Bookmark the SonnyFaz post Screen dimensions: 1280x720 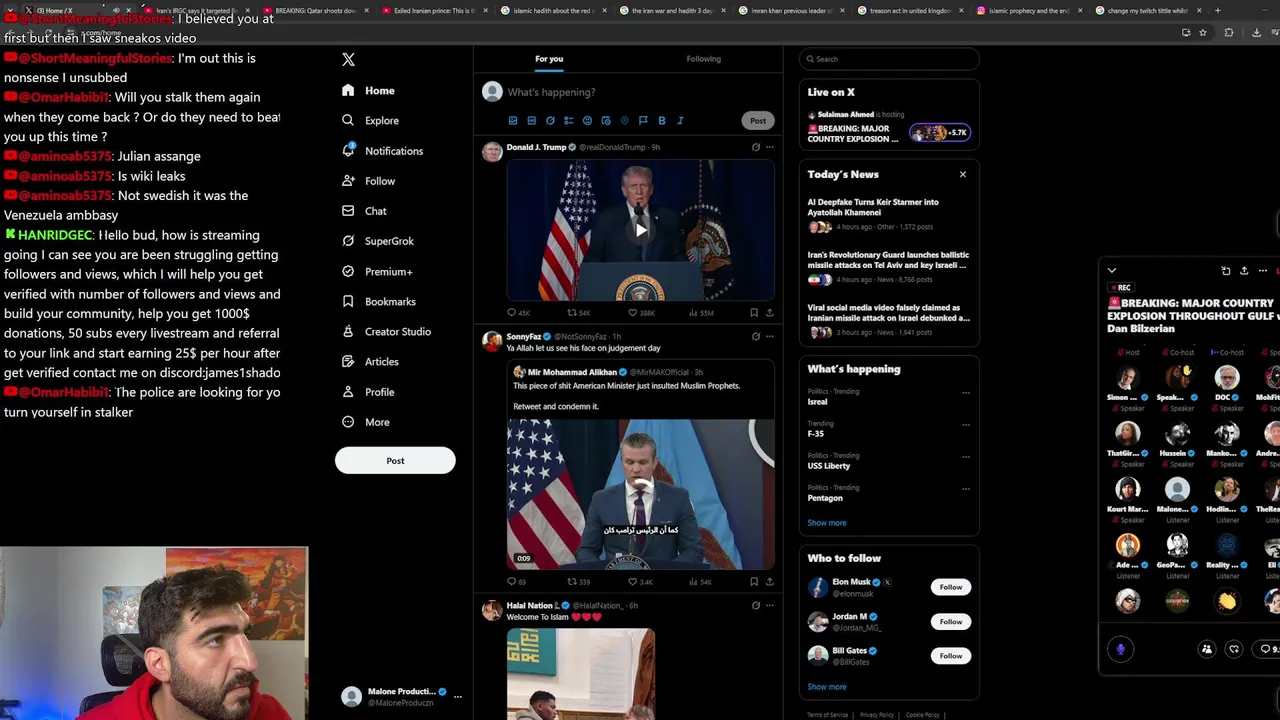[754, 581]
